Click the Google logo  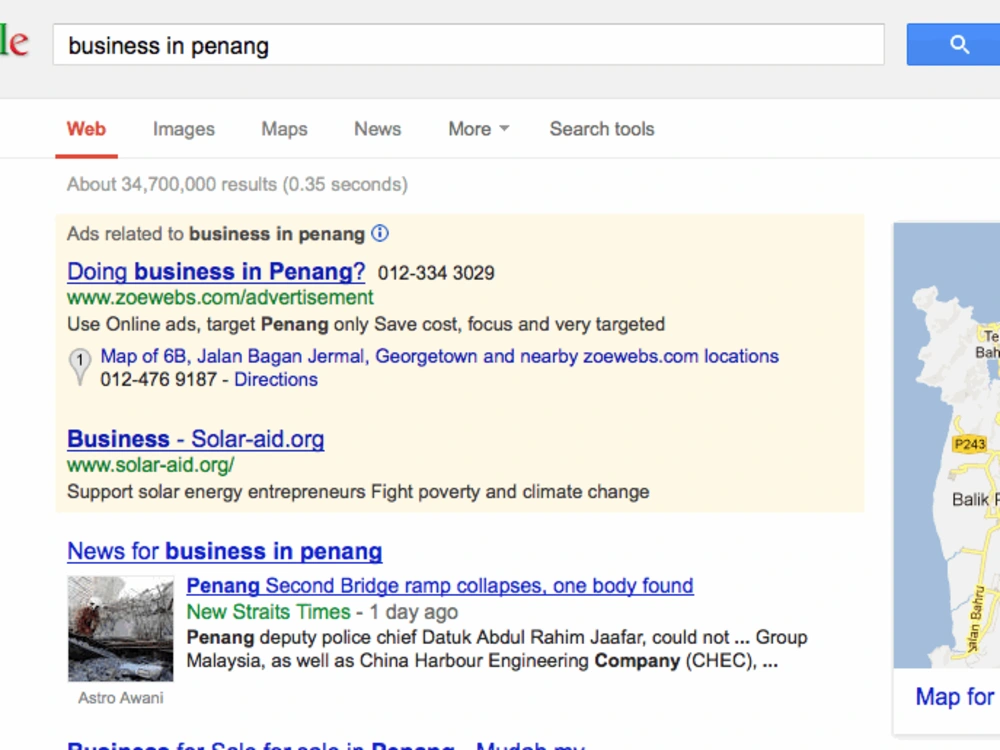click(x=14, y=41)
